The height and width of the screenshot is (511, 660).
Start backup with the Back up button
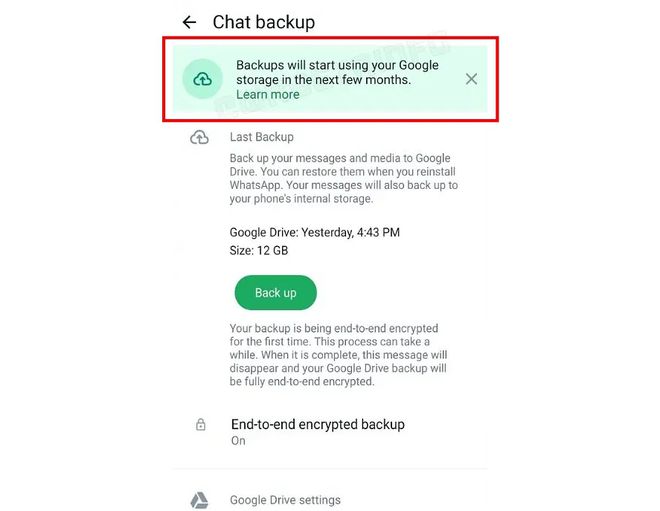coord(275,293)
